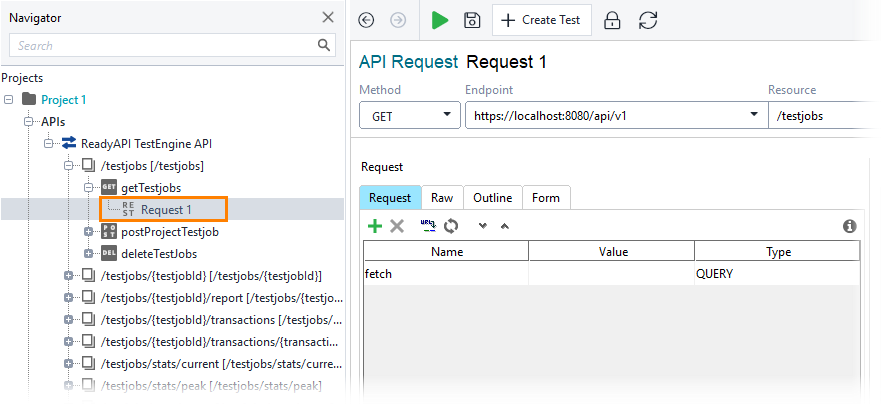This screenshot has height=405, width=882.
Task: Click the refresh arrows icon in top toolbar
Action: click(x=648, y=21)
